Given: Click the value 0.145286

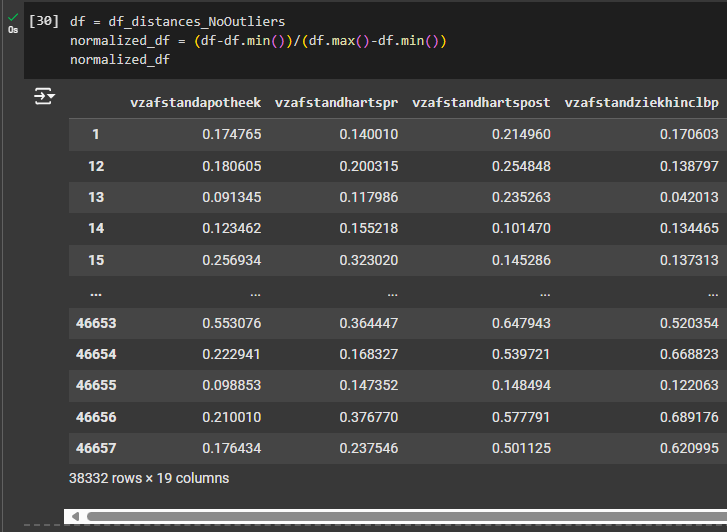Looking at the screenshot, I should [521, 260].
